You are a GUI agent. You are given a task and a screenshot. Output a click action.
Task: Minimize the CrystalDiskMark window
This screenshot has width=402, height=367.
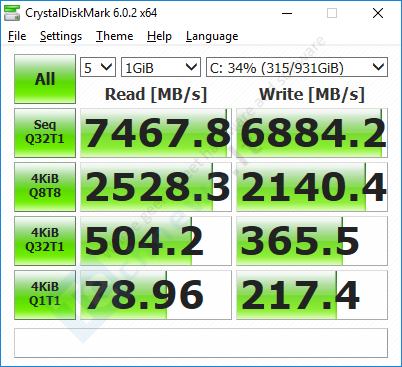[x=287, y=13]
